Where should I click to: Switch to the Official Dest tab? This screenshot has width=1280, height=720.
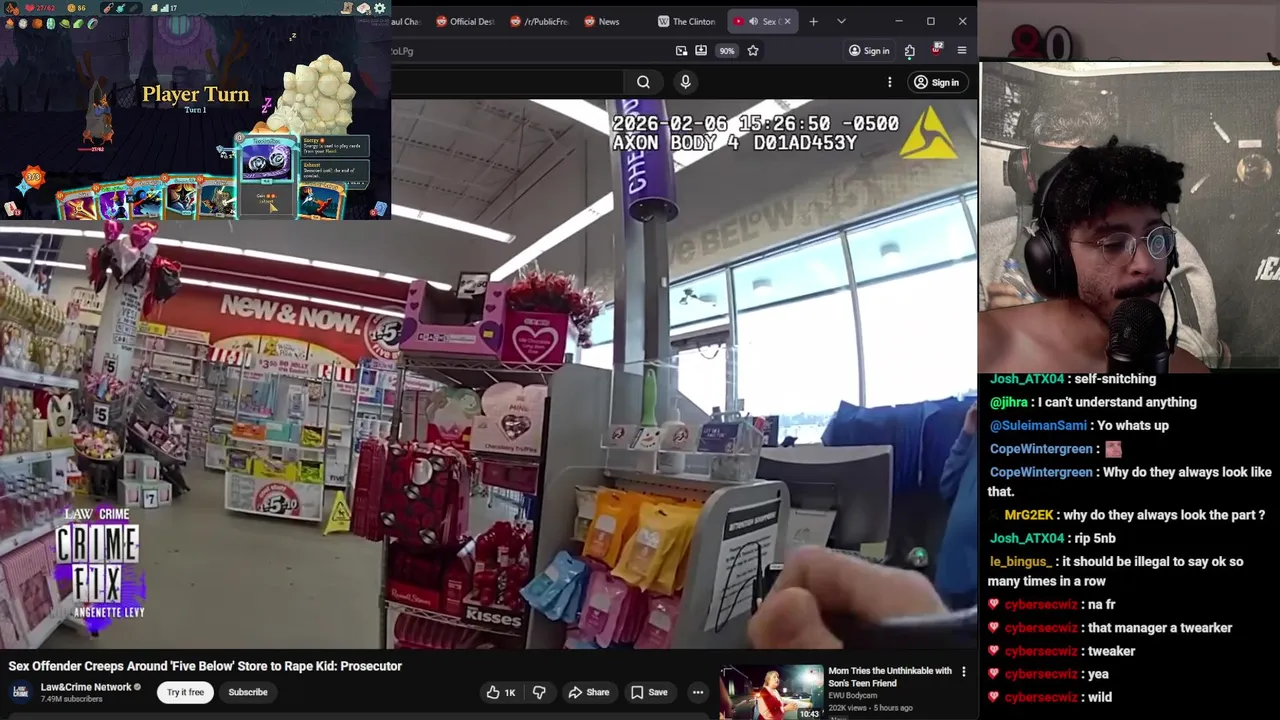(465, 21)
